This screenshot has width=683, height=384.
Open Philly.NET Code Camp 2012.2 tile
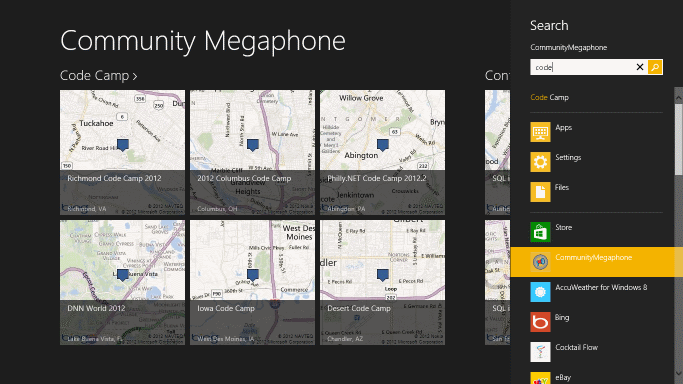tap(382, 152)
